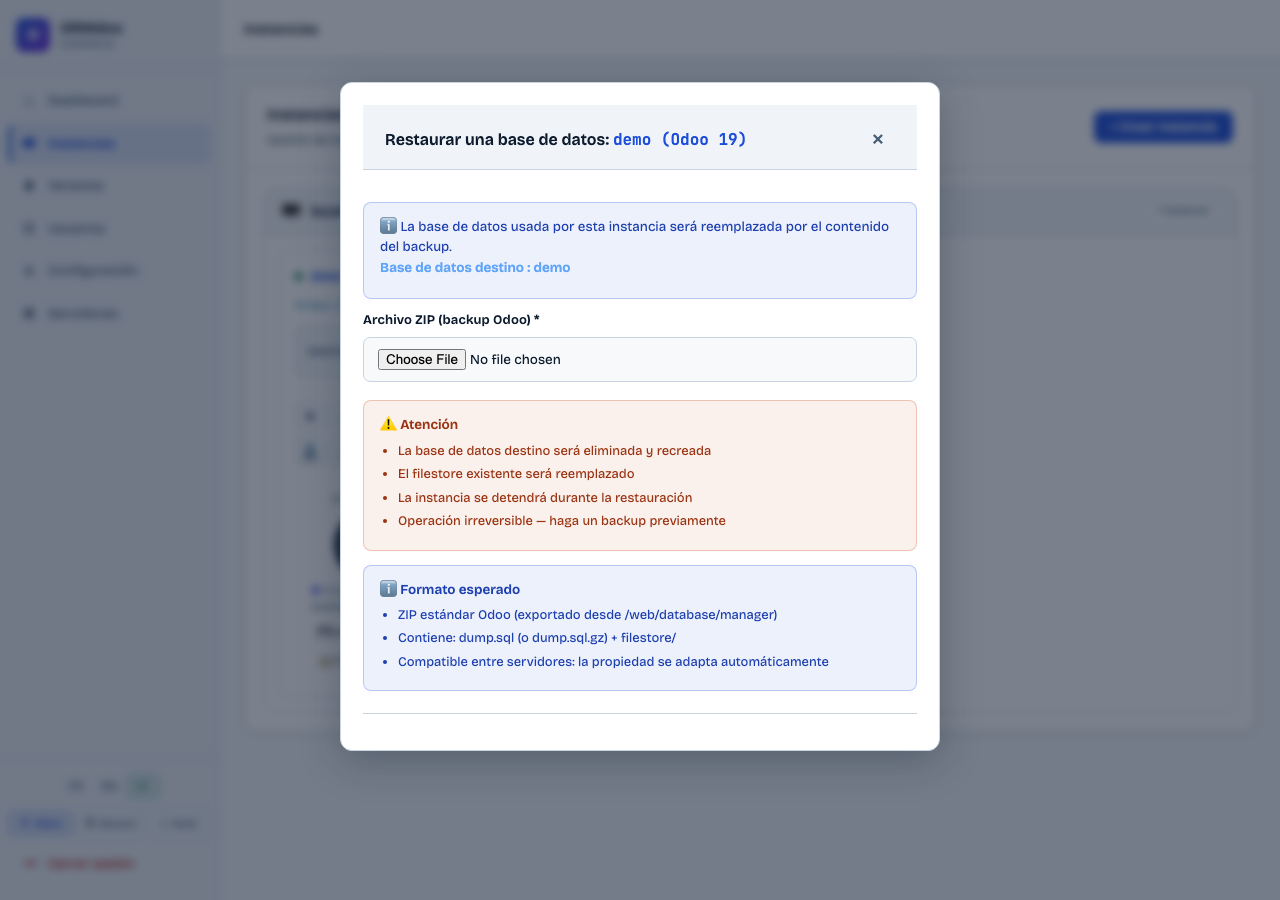The width and height of the screenshot is (1280, 900).
Task: Select the highlighted Instancias sidebar item
Action: 108,143
